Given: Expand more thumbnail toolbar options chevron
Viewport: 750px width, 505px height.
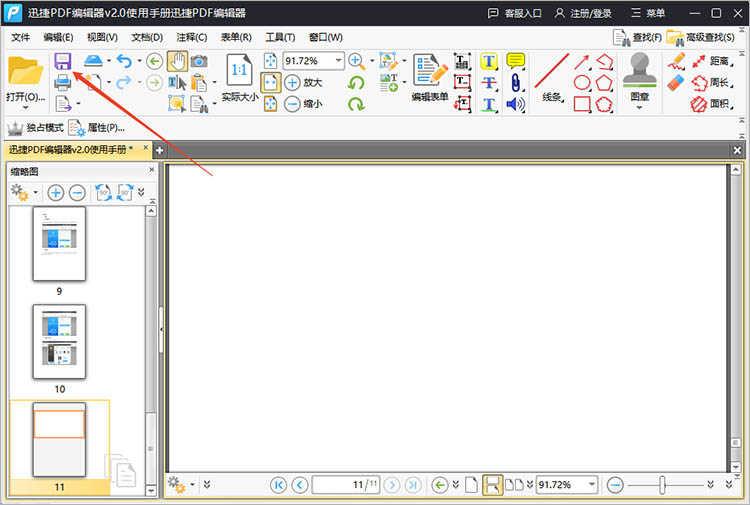Looking at the screenshot, I should click(141, 192).
